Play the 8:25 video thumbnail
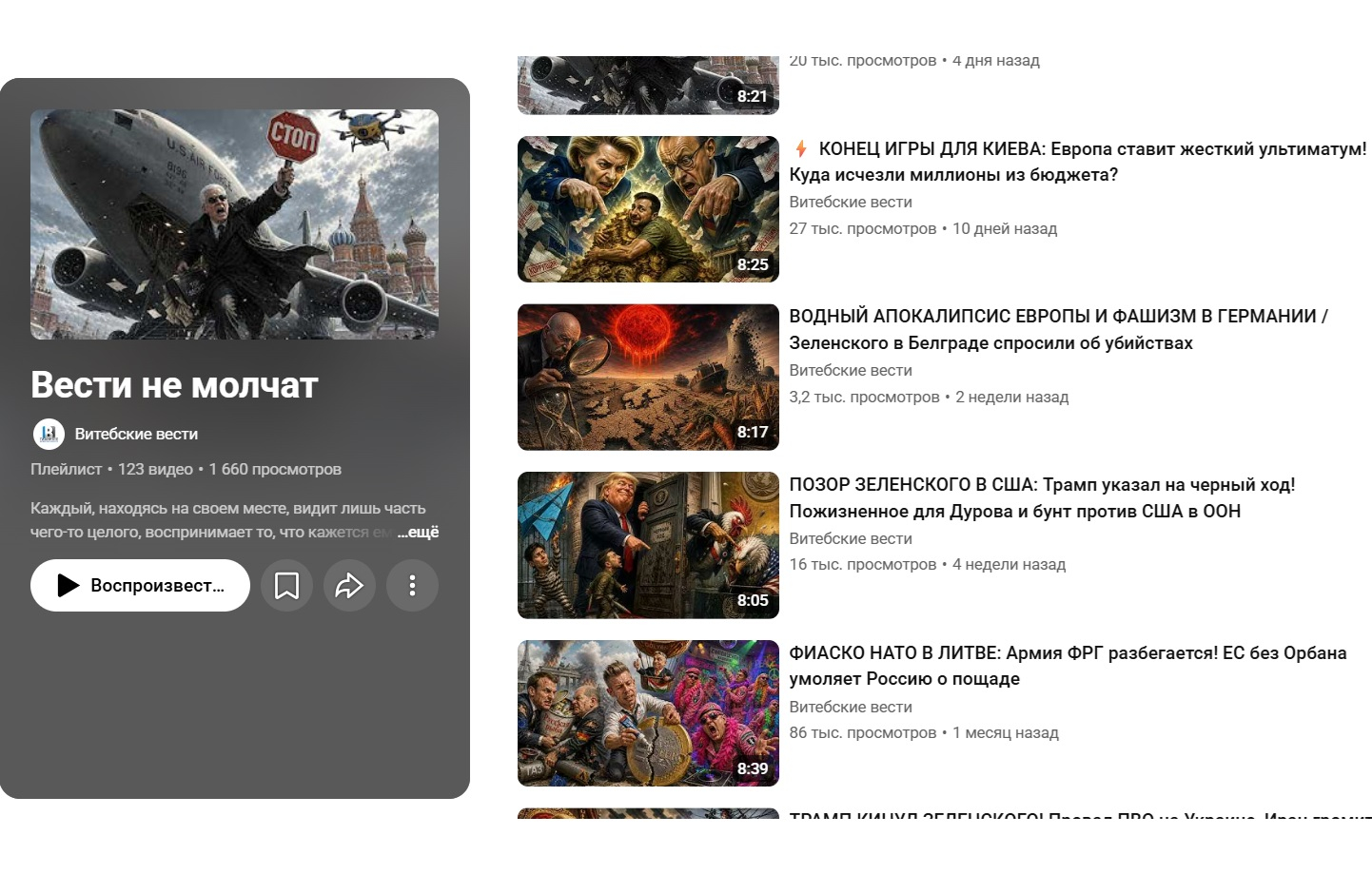The width and height of the screenshot is (1372, 894). (648, 209)
